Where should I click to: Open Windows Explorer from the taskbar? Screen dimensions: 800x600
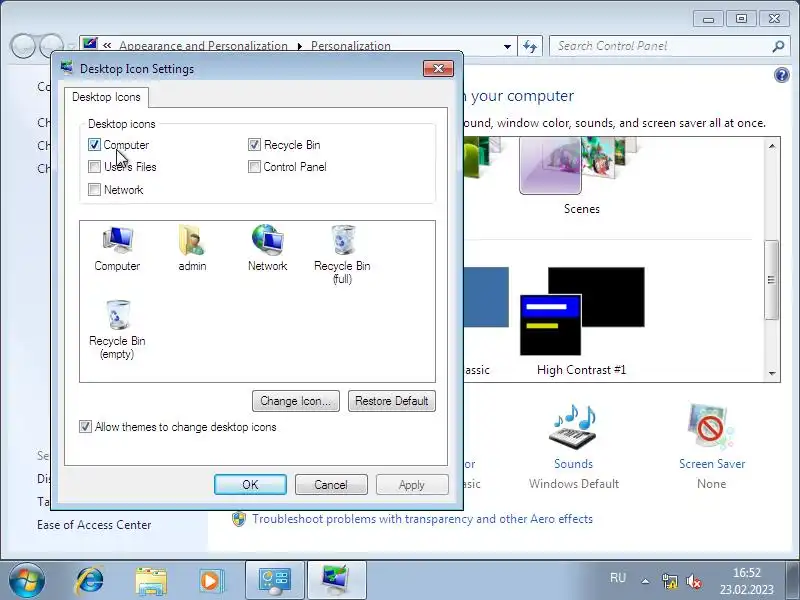click(x=151, y=581)
